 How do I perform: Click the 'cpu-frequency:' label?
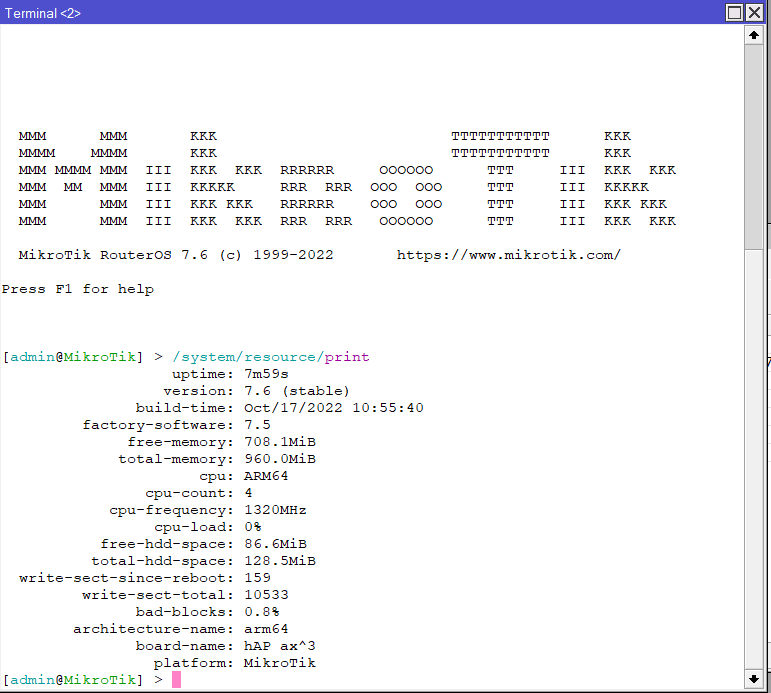tap(171, 510)
